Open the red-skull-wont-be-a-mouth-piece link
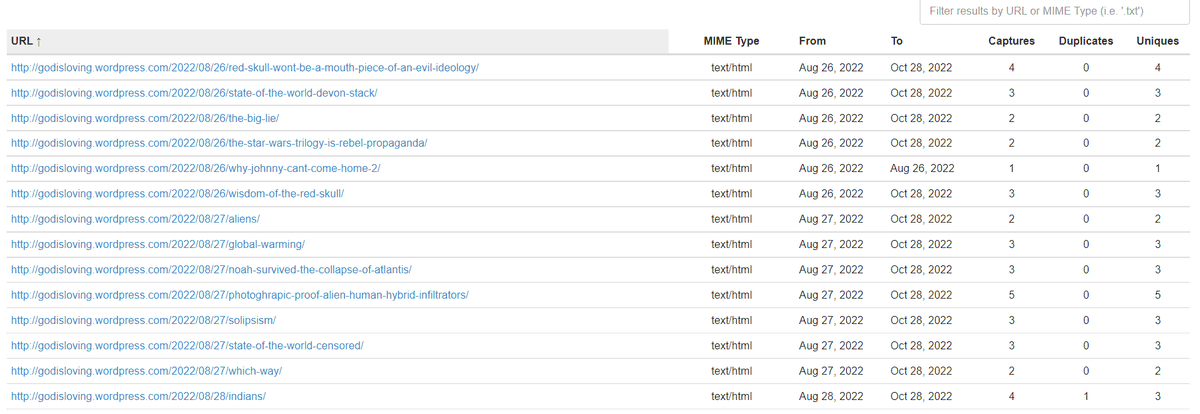 tap(245, 68)
